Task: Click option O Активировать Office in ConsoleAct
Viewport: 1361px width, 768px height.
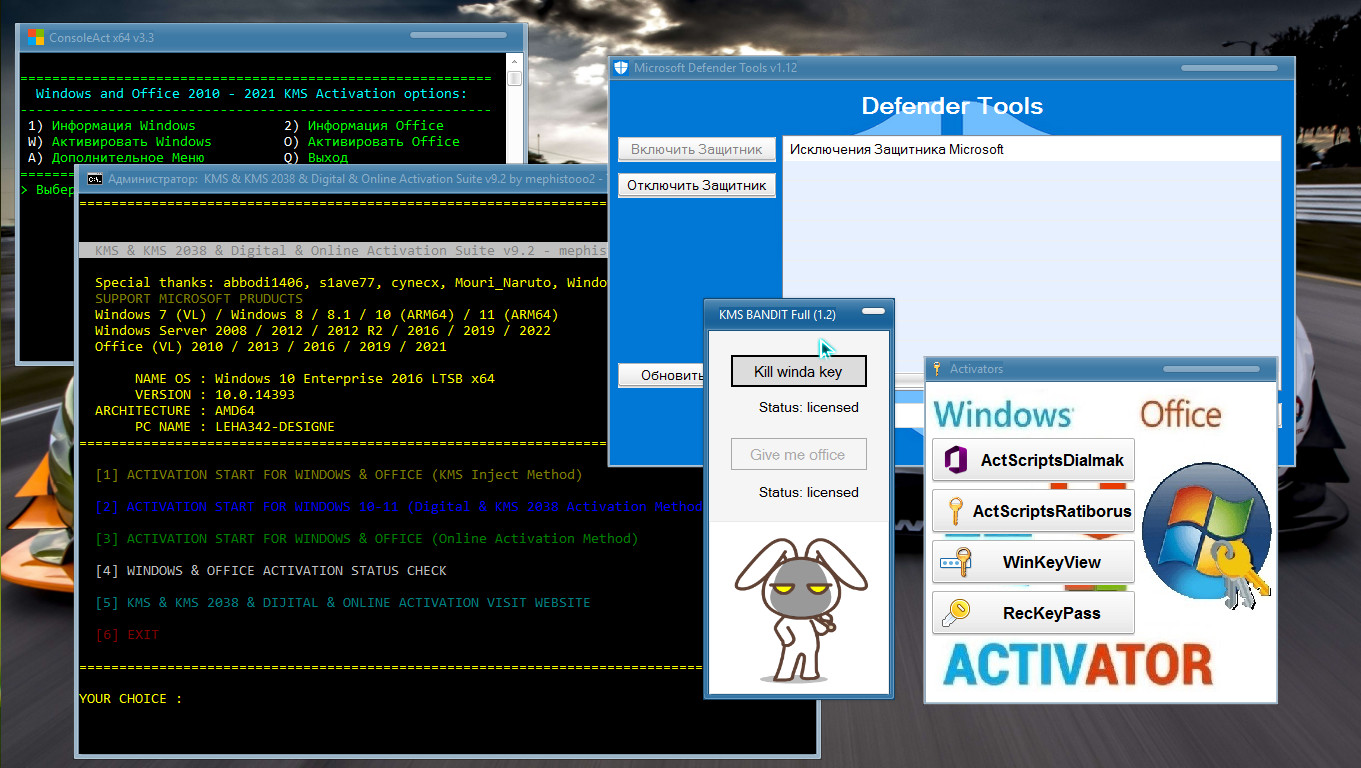Action: tap(372, 141)
